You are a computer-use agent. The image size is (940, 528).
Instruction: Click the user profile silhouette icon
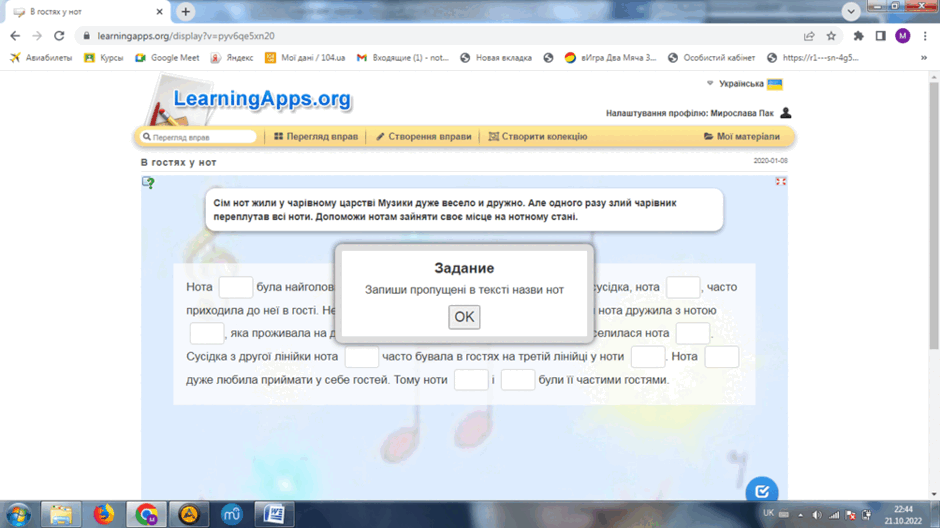click(x=785, y=113)
